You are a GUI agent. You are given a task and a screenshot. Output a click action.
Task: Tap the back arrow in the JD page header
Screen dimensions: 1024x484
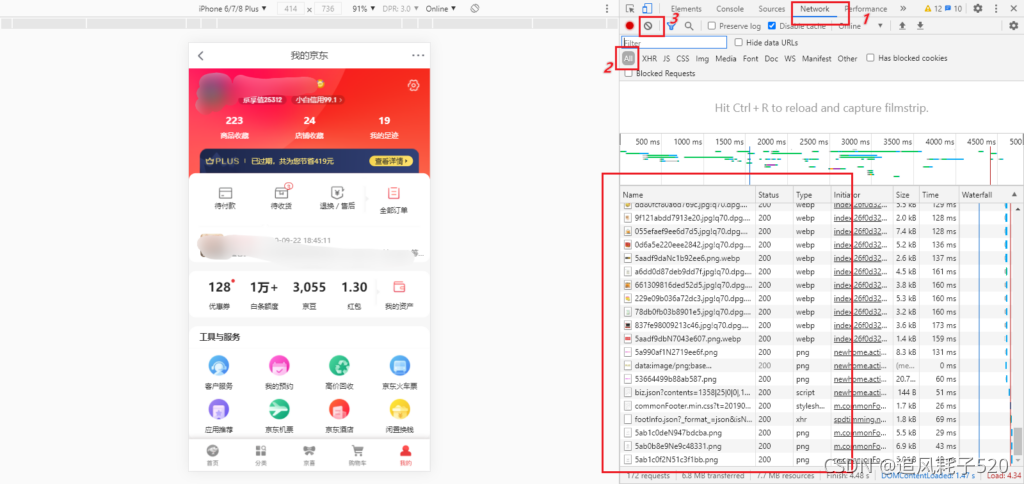200,56
